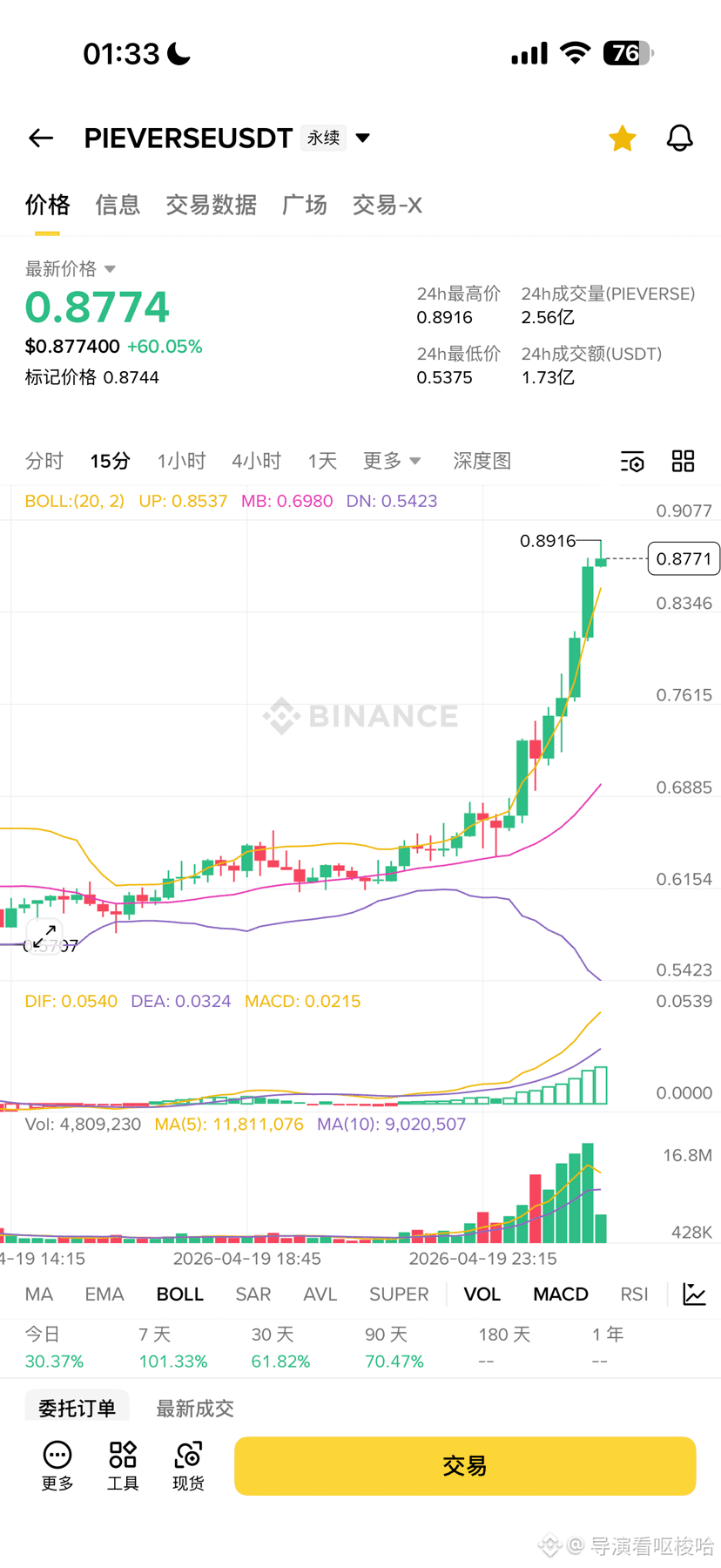This screenshot has width=721, height=1568.
Task: Click the cellular signal bars icon
Action: (529, 53)
